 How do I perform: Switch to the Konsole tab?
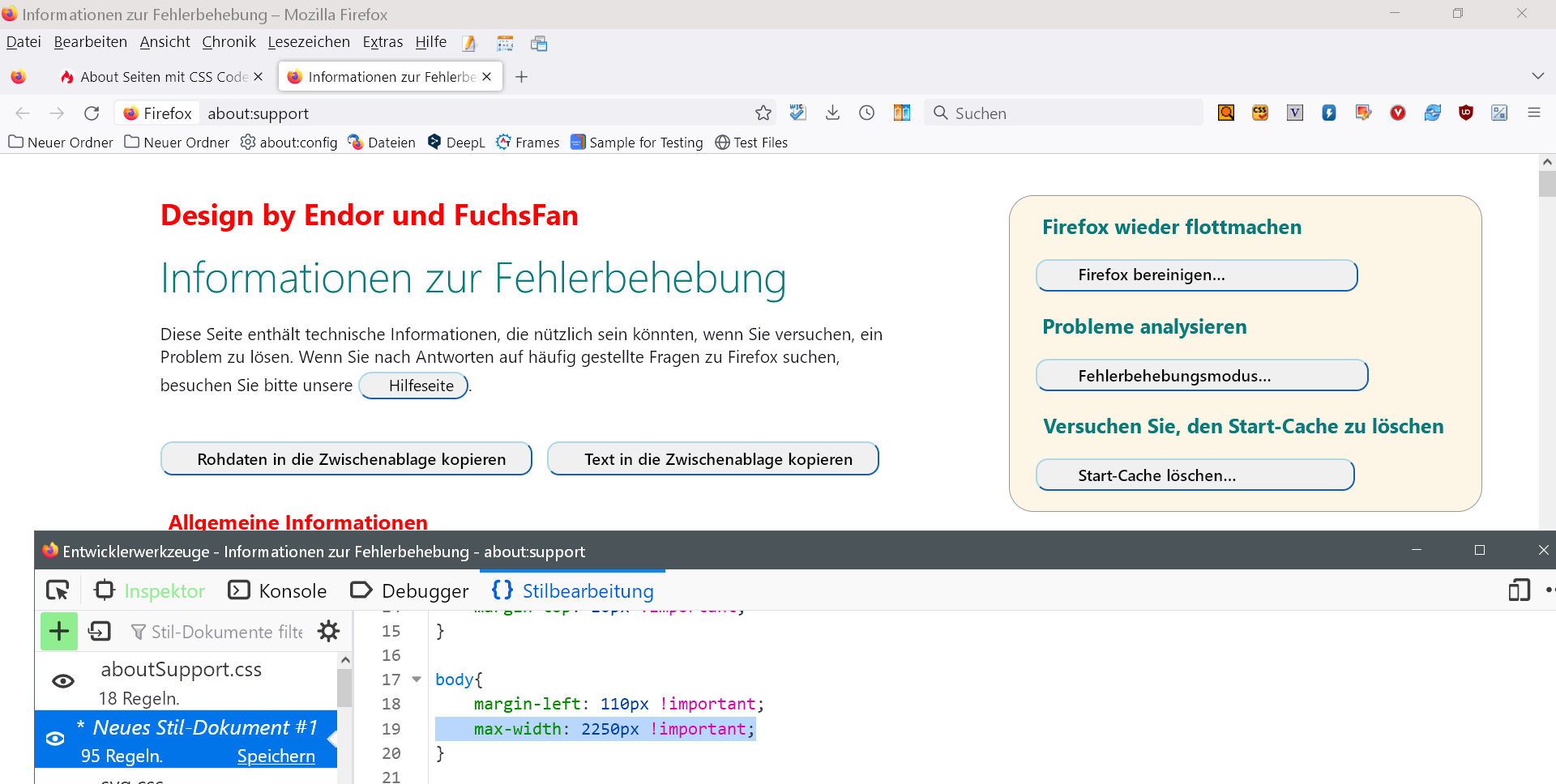(x=278, y=591)
